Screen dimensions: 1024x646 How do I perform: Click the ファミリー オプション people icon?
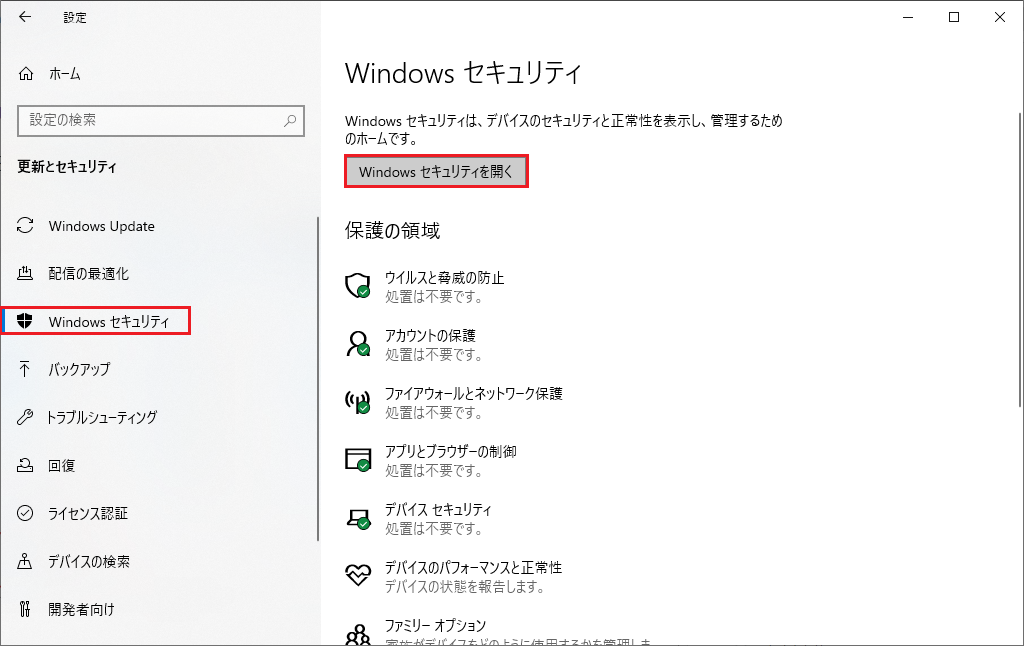pos(357,633)
